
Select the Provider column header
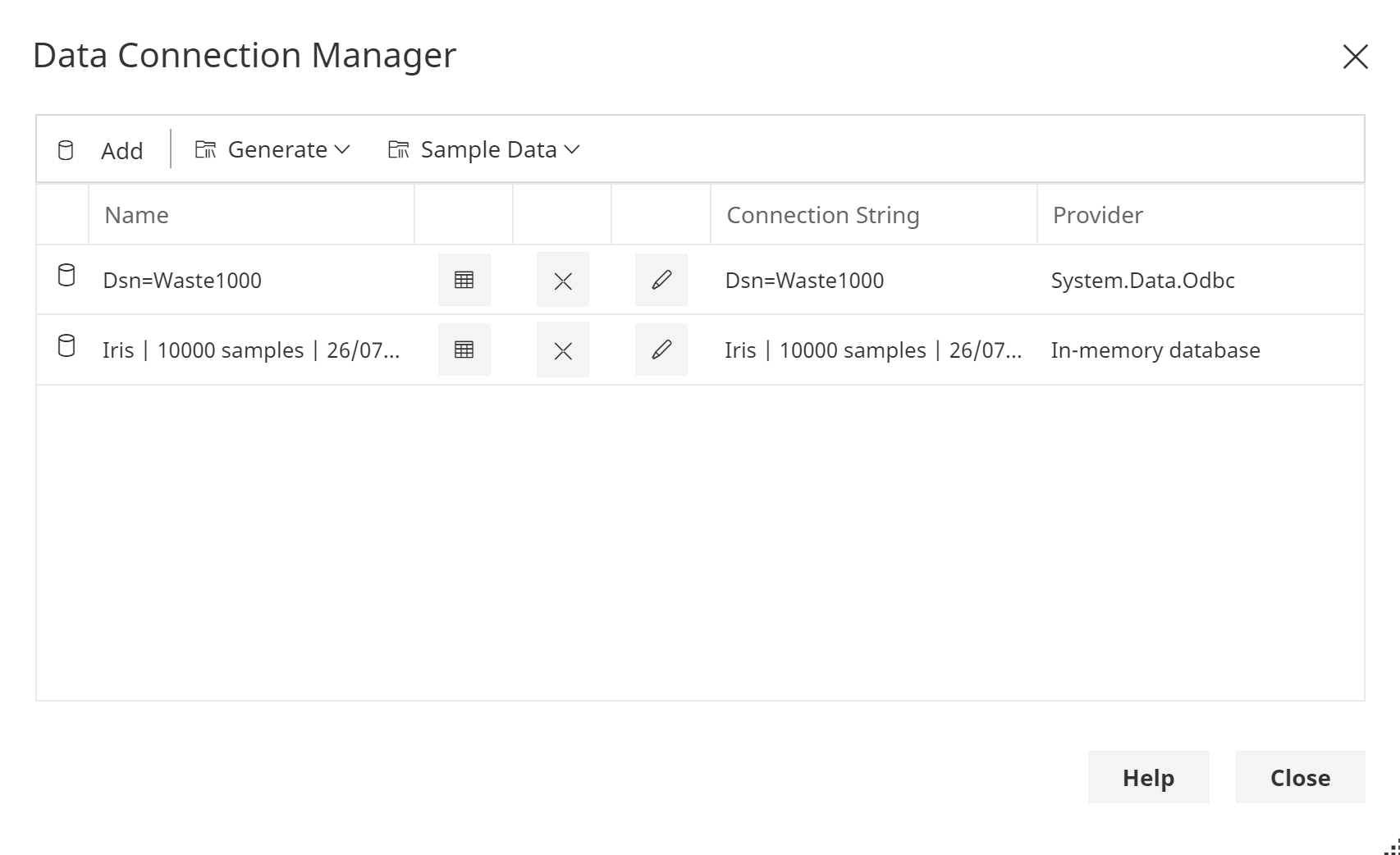pos(1097,214)
